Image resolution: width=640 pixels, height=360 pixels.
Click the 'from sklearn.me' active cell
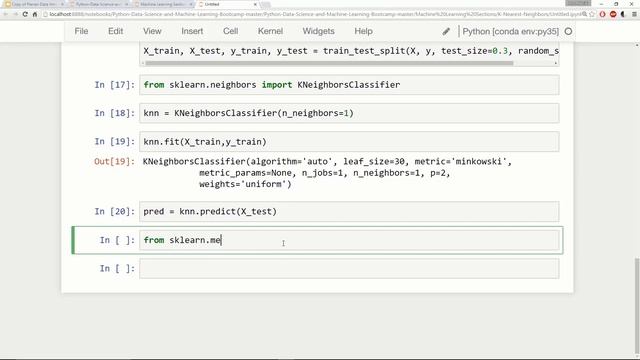pos(349,240)
